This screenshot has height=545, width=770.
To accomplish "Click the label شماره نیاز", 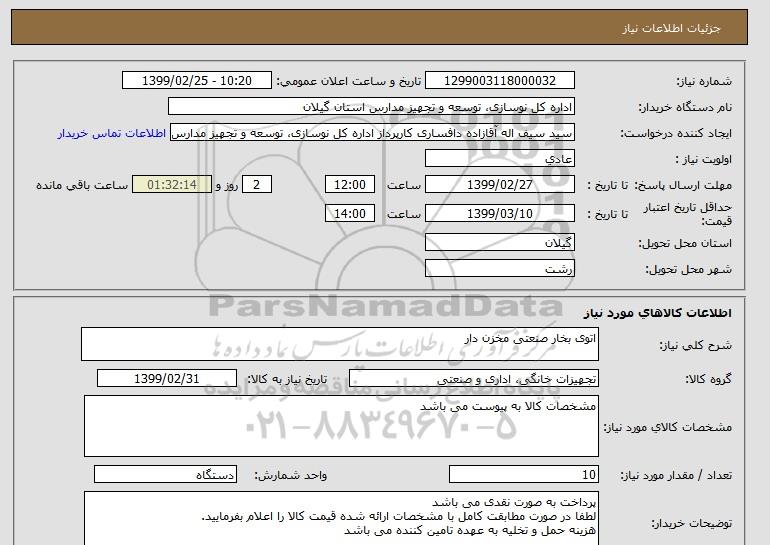I will [704, 81].
